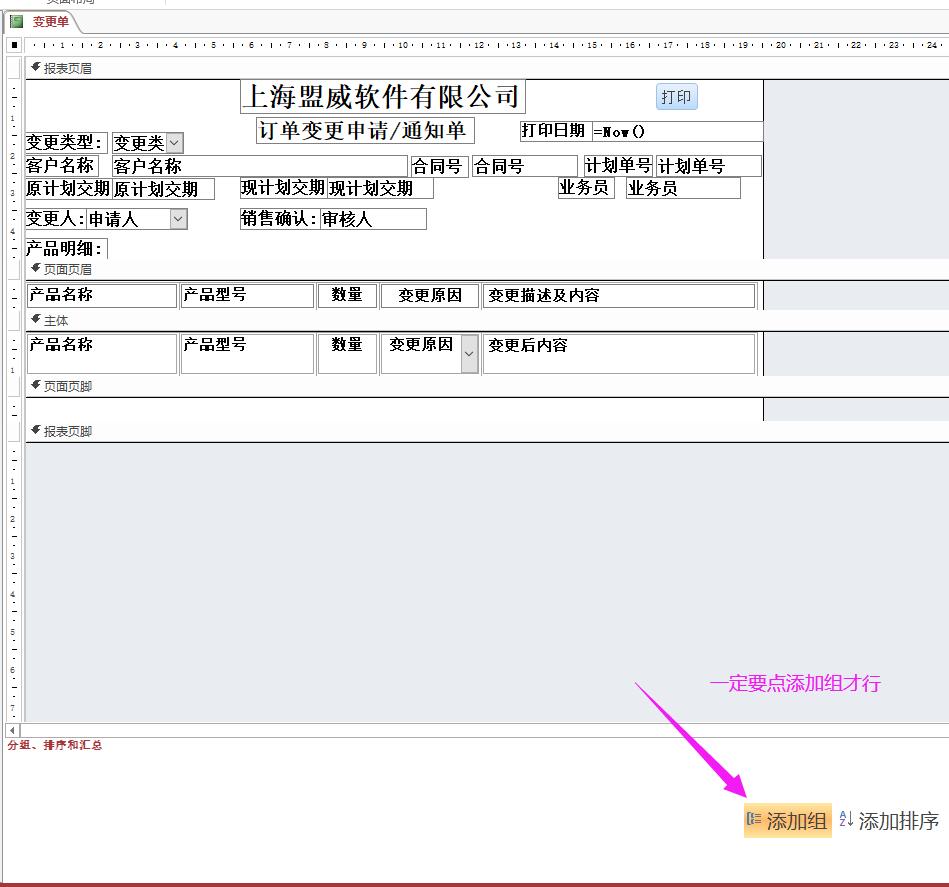Select the 计划单号 text field

tap(709, 166)
